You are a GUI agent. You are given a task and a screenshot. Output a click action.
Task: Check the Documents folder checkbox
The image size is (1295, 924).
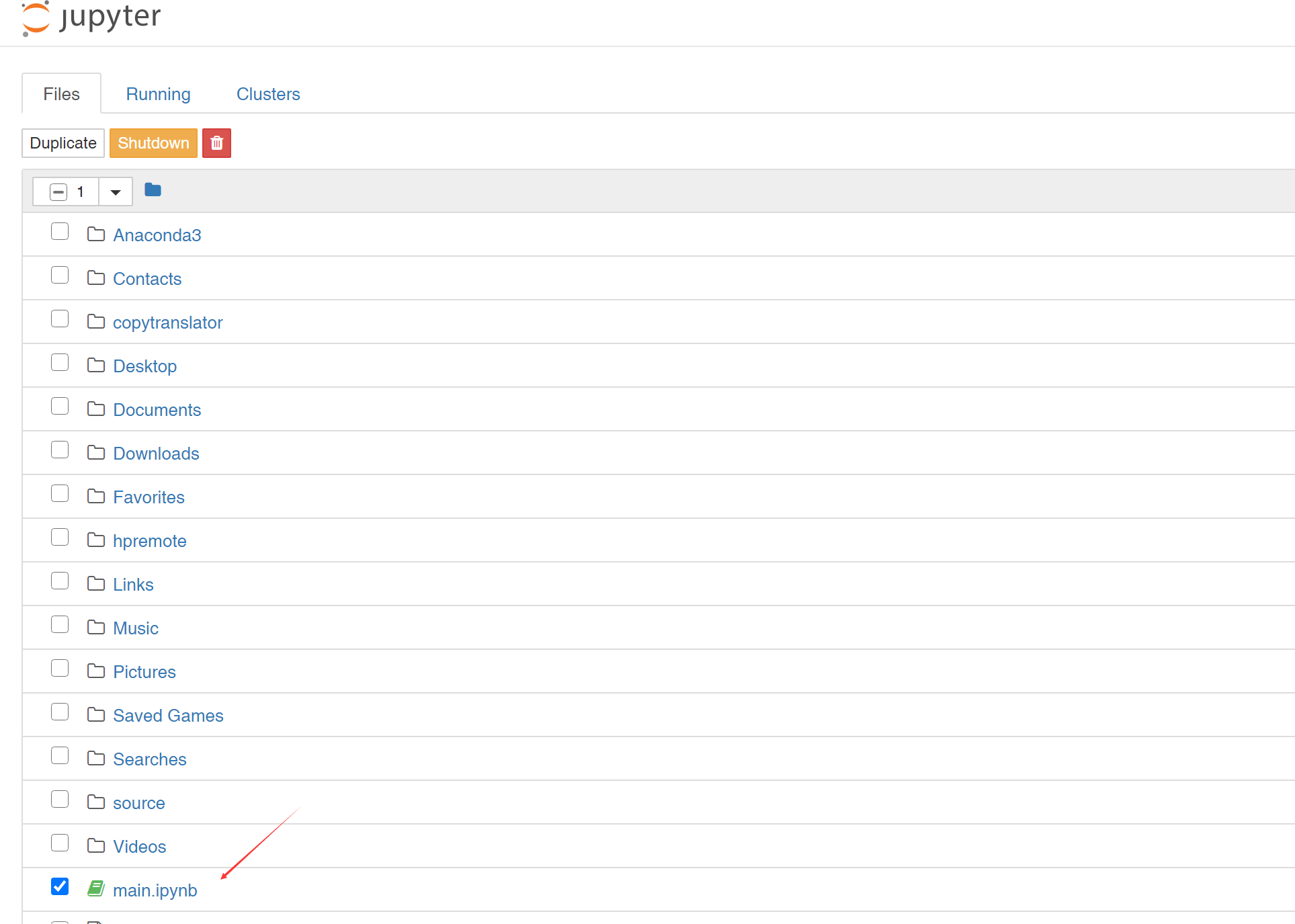coord(60,407)
